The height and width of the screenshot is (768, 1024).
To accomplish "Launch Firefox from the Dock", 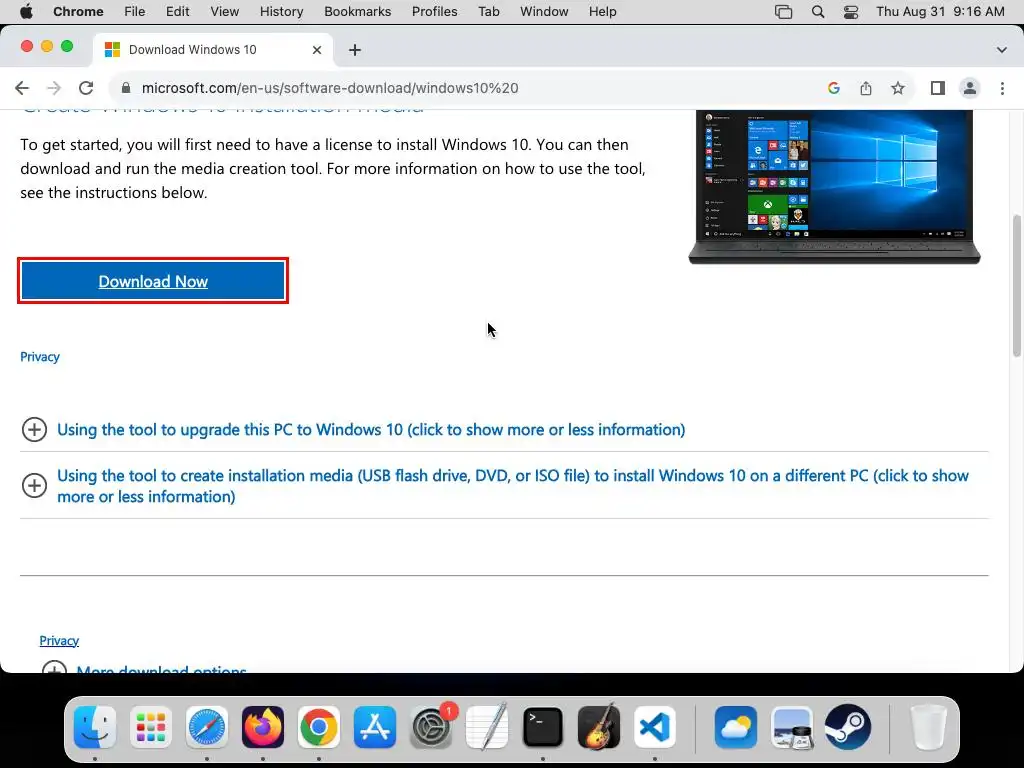I will tap(263, 727).
